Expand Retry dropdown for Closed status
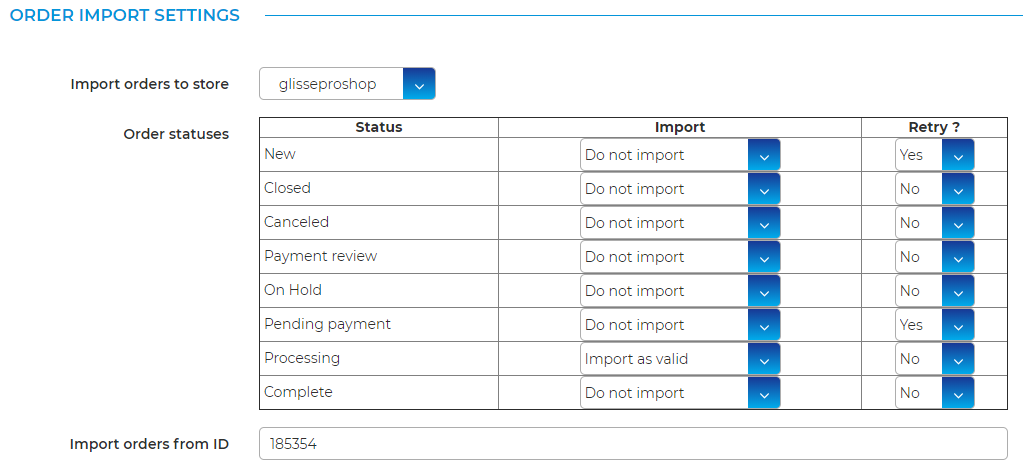Screen dimensions: 1023x467 (x=934, y=189)
